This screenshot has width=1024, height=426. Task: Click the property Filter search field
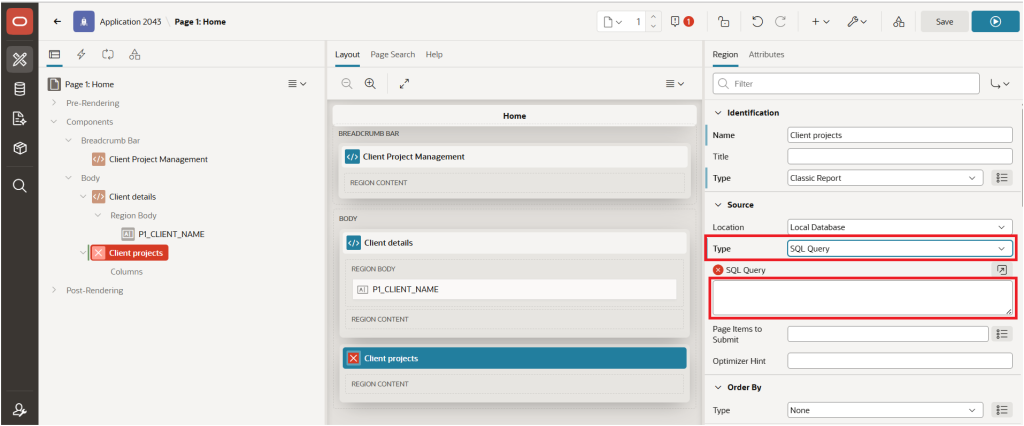[846, 84]
